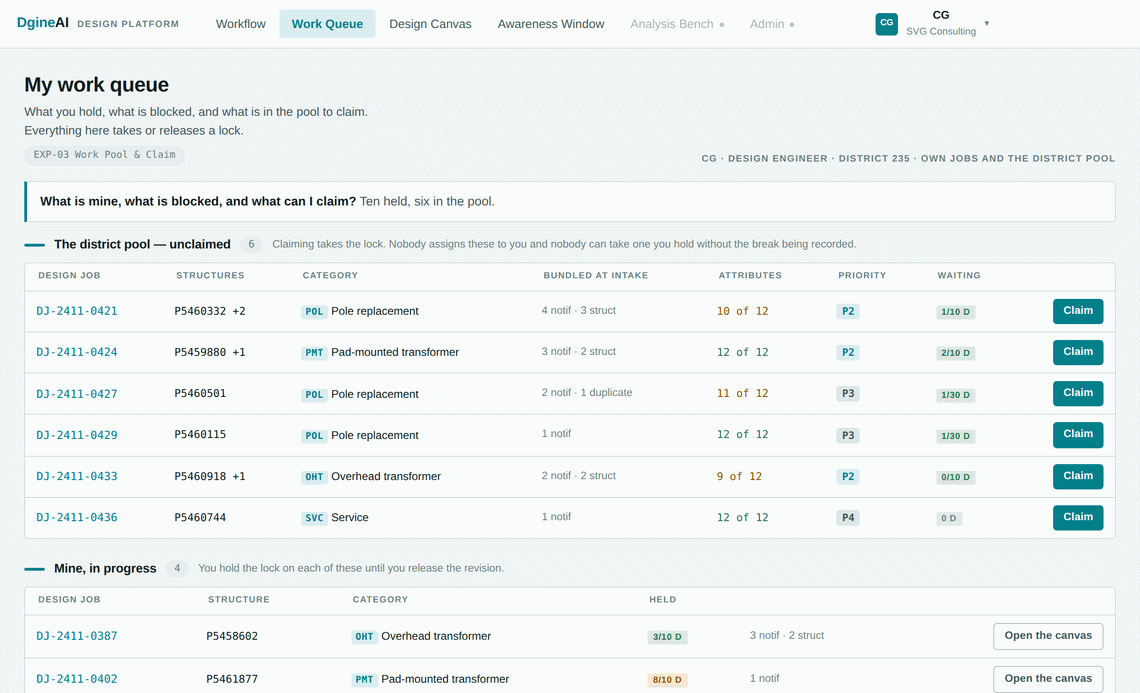The width and height of the screenshot is (1140, 693).
Task: Switch to the Design Canvas tab
Action: pos(430,24)
